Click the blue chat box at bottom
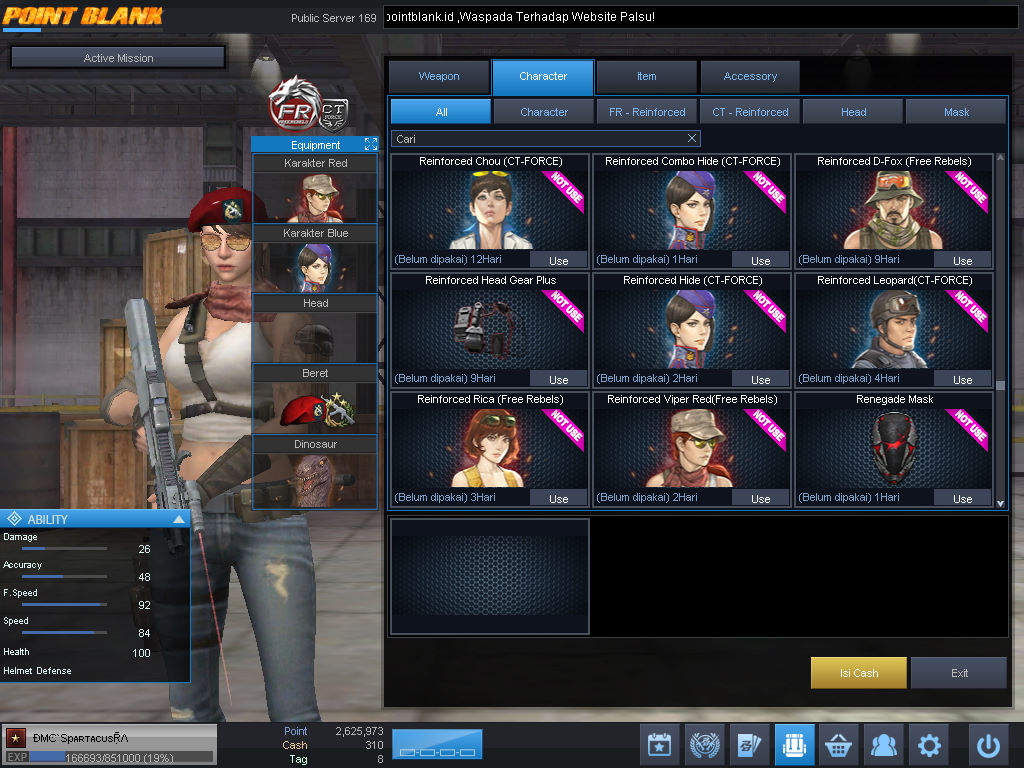This screenshot has height=768, width=1024. click(437, 744)
